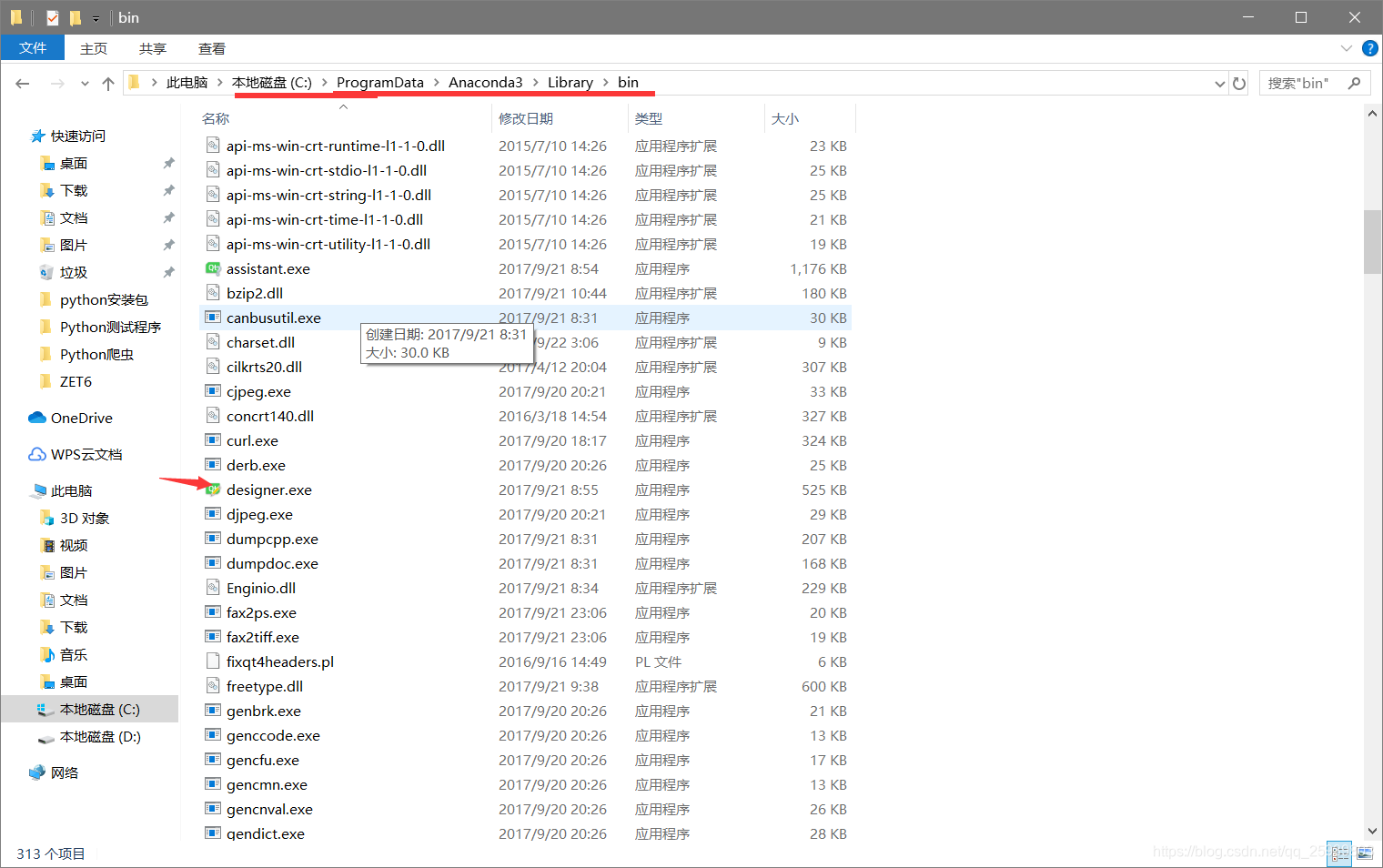
Task: Open the 垃圾 recycle bin shortcut
Action: (x=73, y=272)
